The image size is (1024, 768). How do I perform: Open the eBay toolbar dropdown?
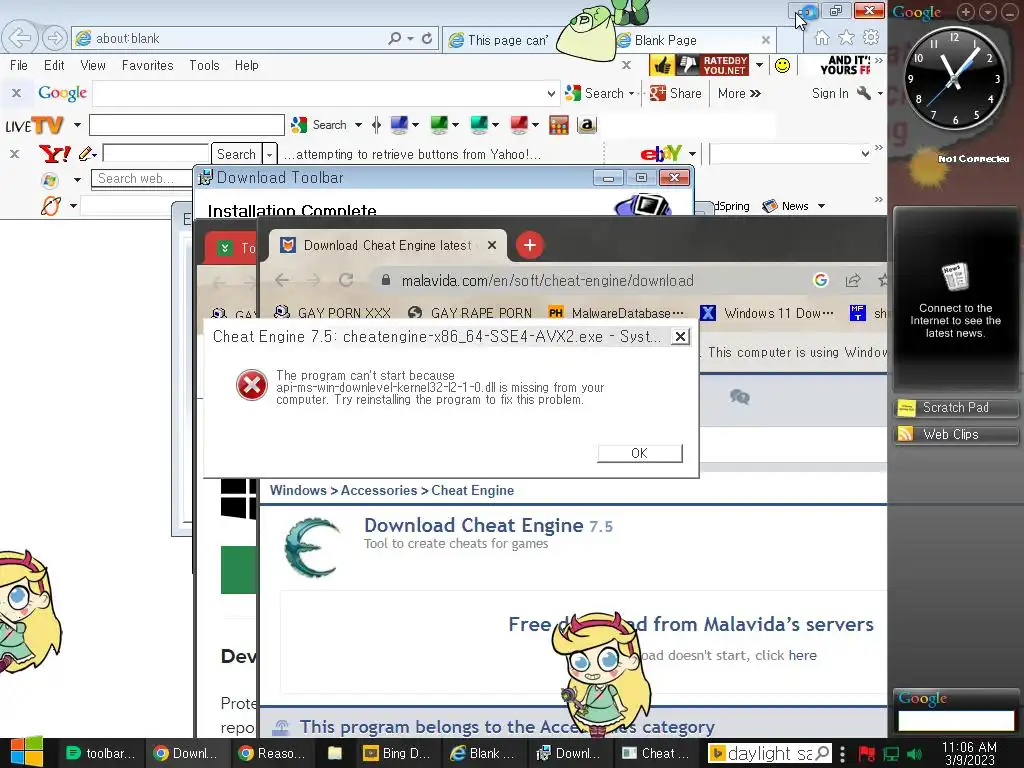(x=692, y=154)
